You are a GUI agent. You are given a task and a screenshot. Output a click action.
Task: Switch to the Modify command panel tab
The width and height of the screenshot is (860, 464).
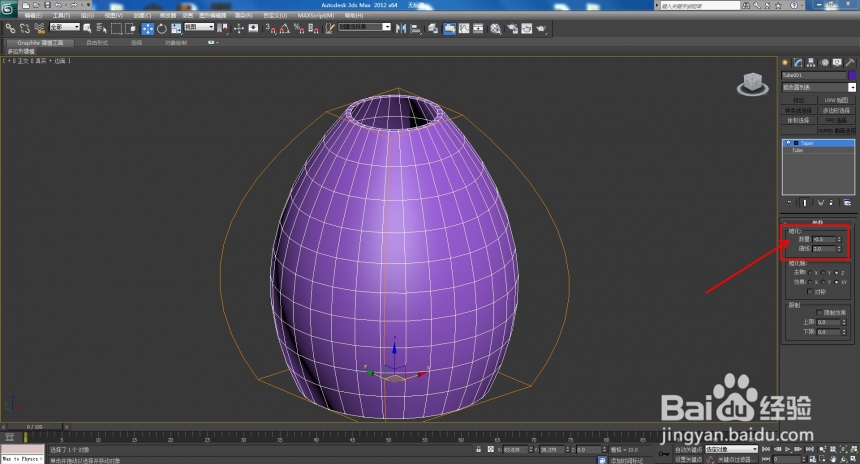(x=798, y=63)
